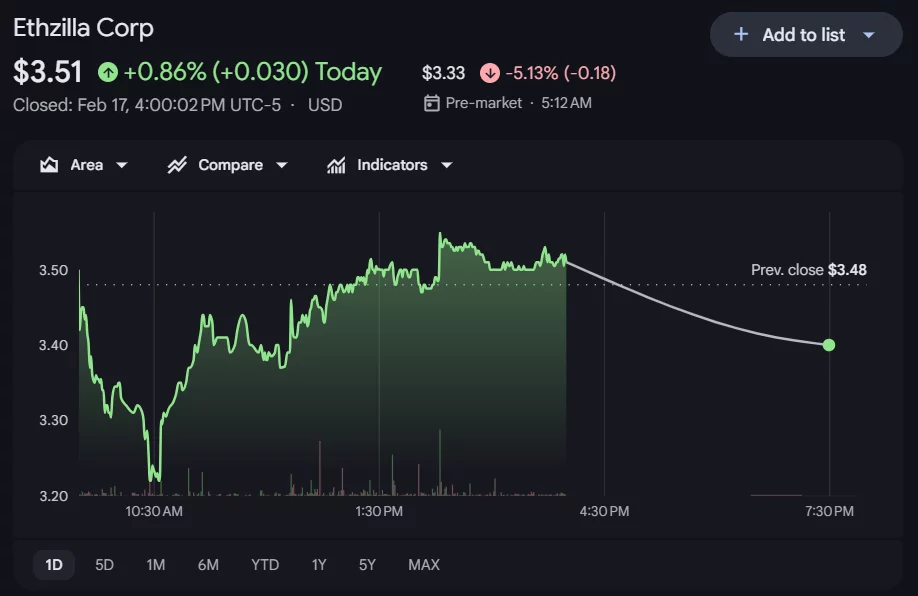Click the plus icon in Add to list
The image size is (918, 596).
click(740, 33)
